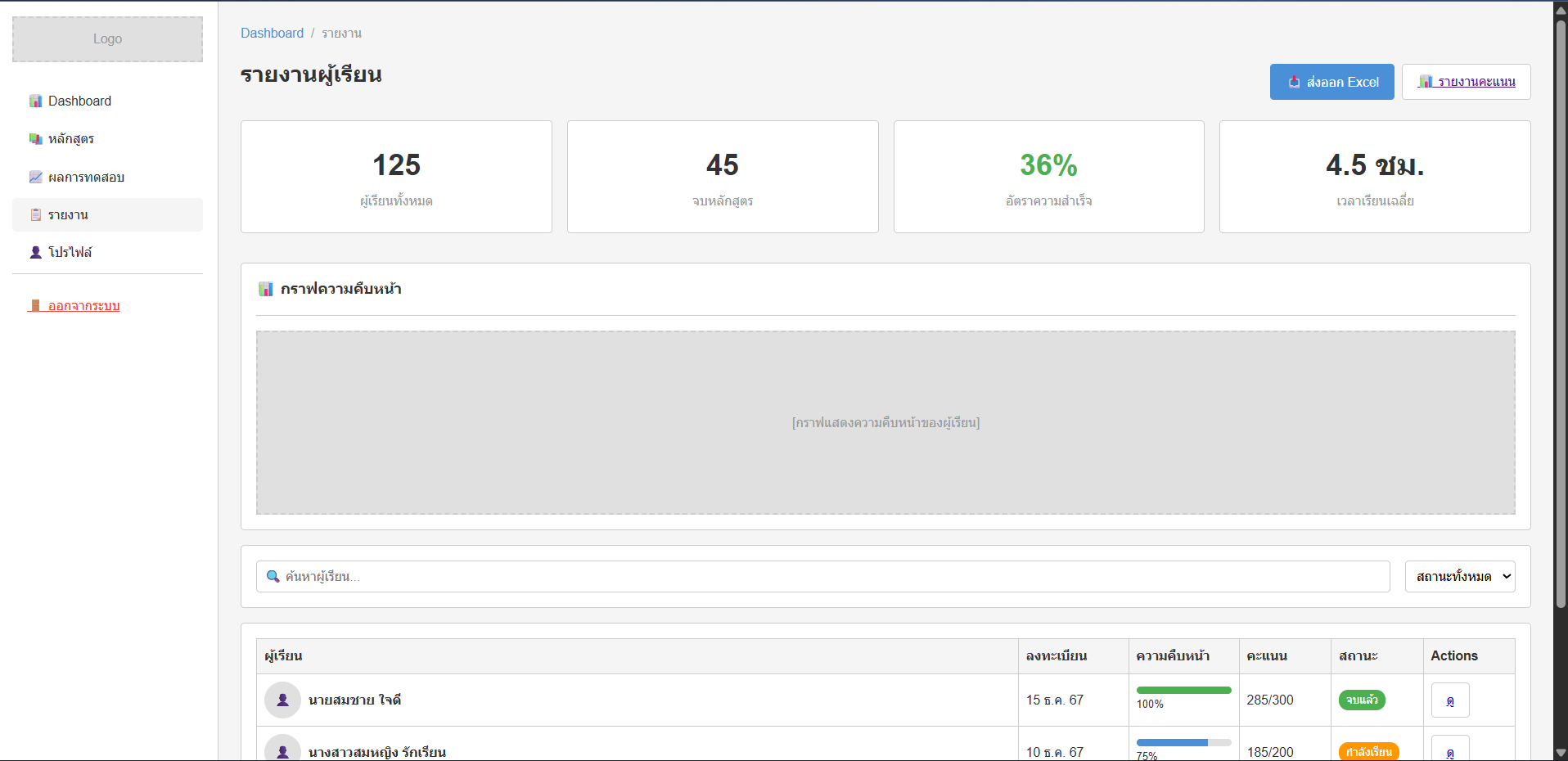Image resolution: width=1568 pixels, height=761 pixels.
Task: Open the สถานะทั้งหมด status filter dropdown
Action: pyautogui.click(x=1459, y=576)
